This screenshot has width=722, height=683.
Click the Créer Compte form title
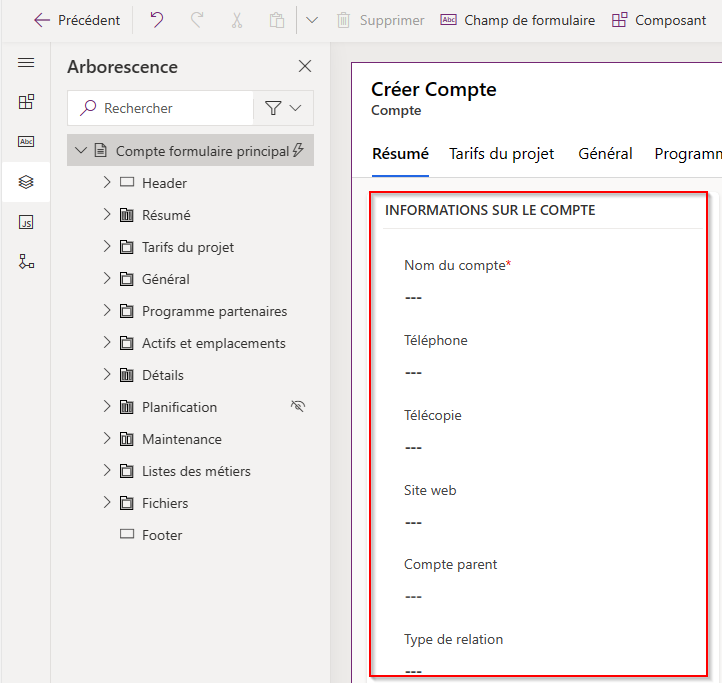click(434, 89)
